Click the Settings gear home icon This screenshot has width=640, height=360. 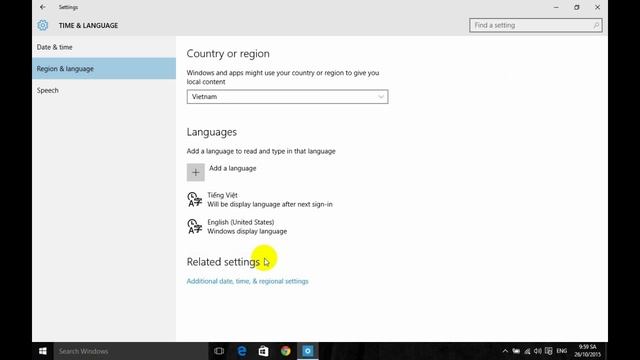42,25
